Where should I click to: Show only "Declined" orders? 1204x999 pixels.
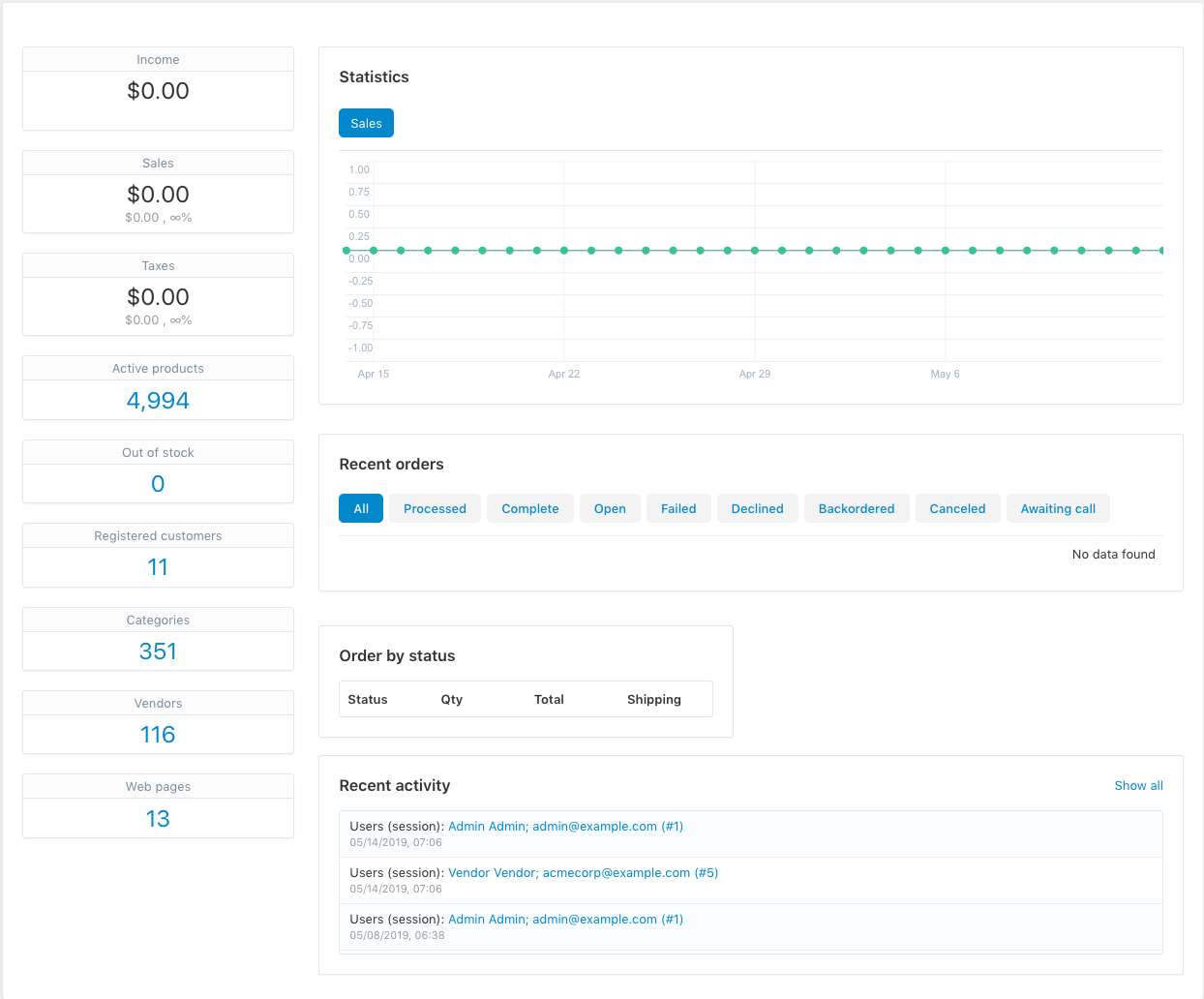(757, 507)
